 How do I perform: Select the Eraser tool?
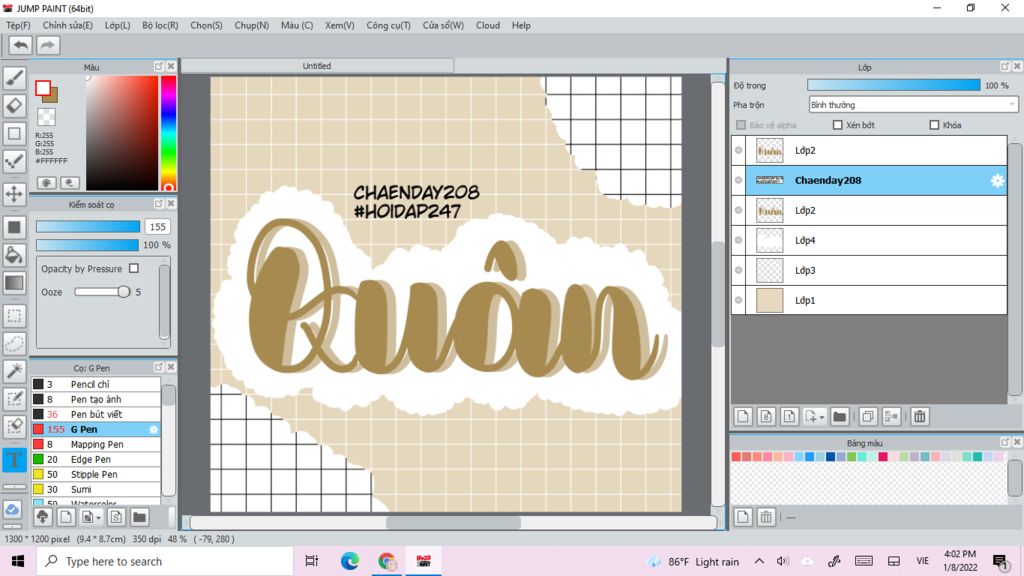pyautogui.click(x=14, y=106)
